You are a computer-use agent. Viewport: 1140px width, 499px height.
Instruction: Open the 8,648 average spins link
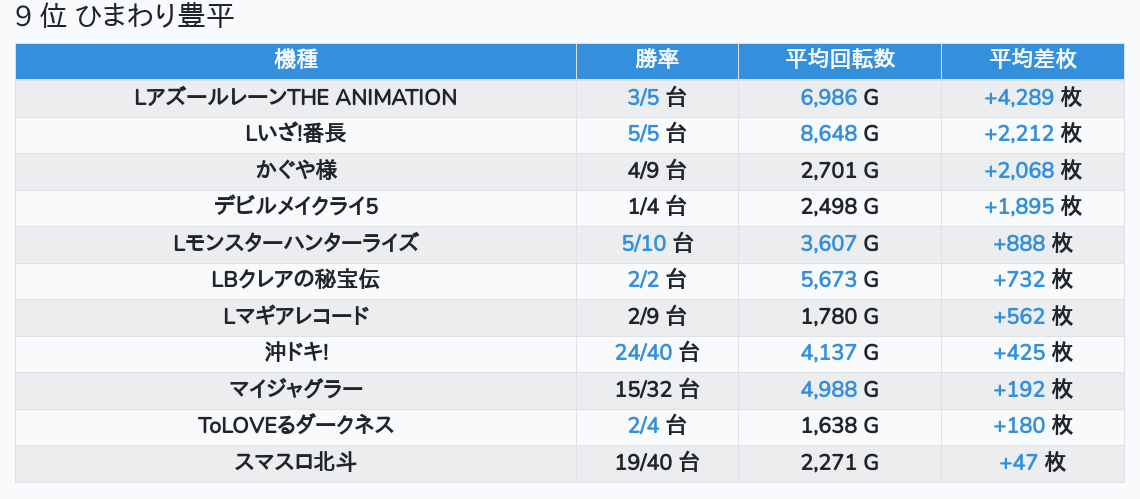click(829, 134)
